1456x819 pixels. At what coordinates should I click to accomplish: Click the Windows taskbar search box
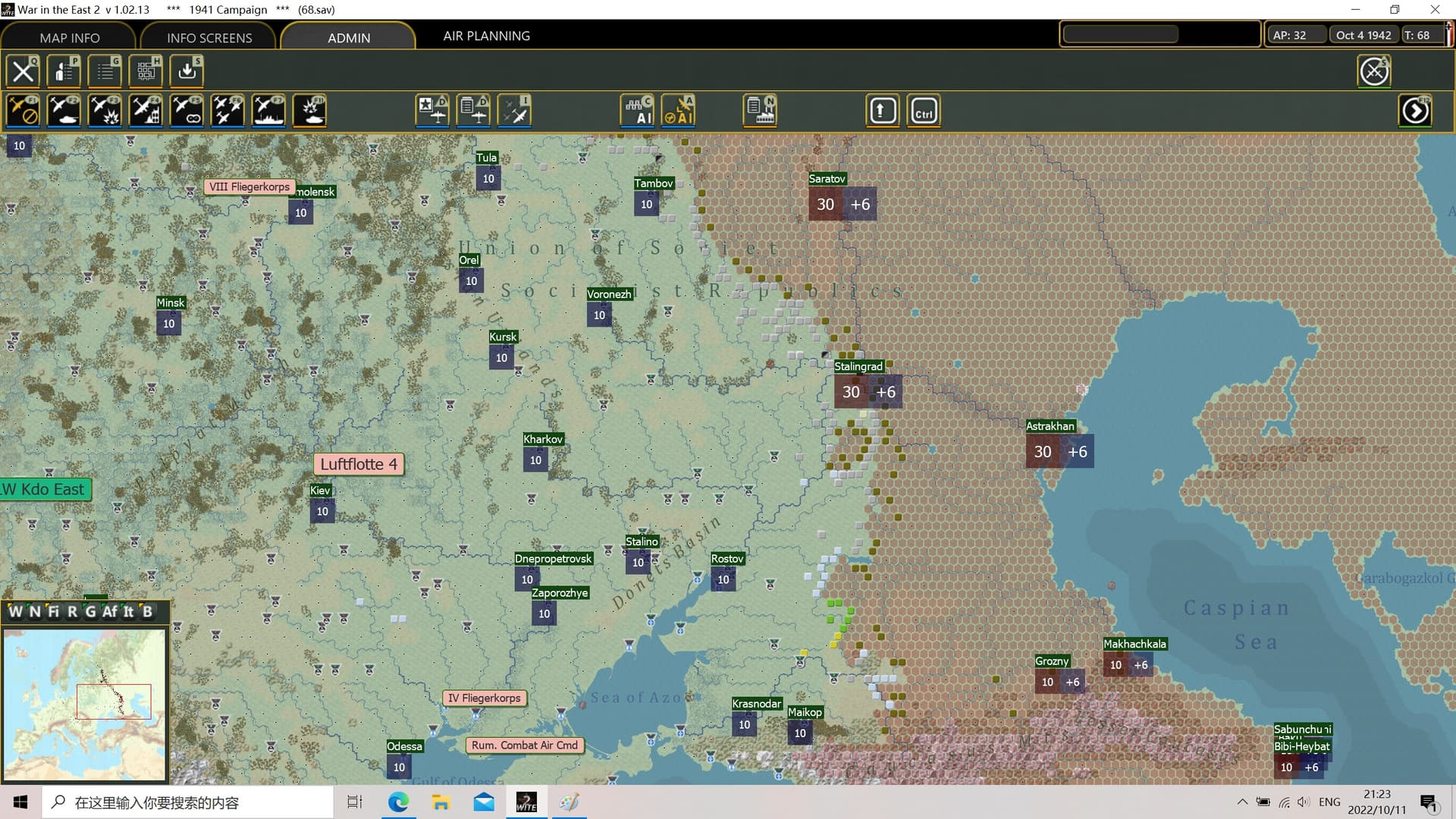pyautogui.click(x=187, y=802)
